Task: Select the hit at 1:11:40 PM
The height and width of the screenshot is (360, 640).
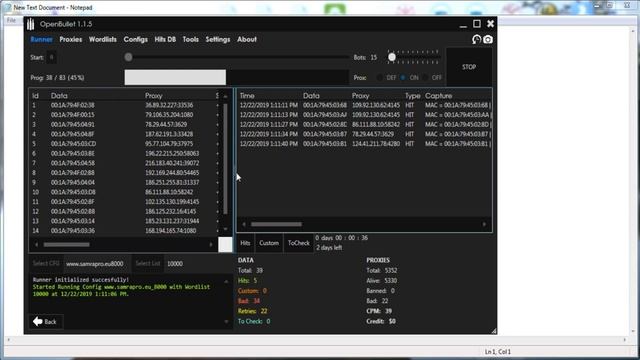Action: point(364,144)
